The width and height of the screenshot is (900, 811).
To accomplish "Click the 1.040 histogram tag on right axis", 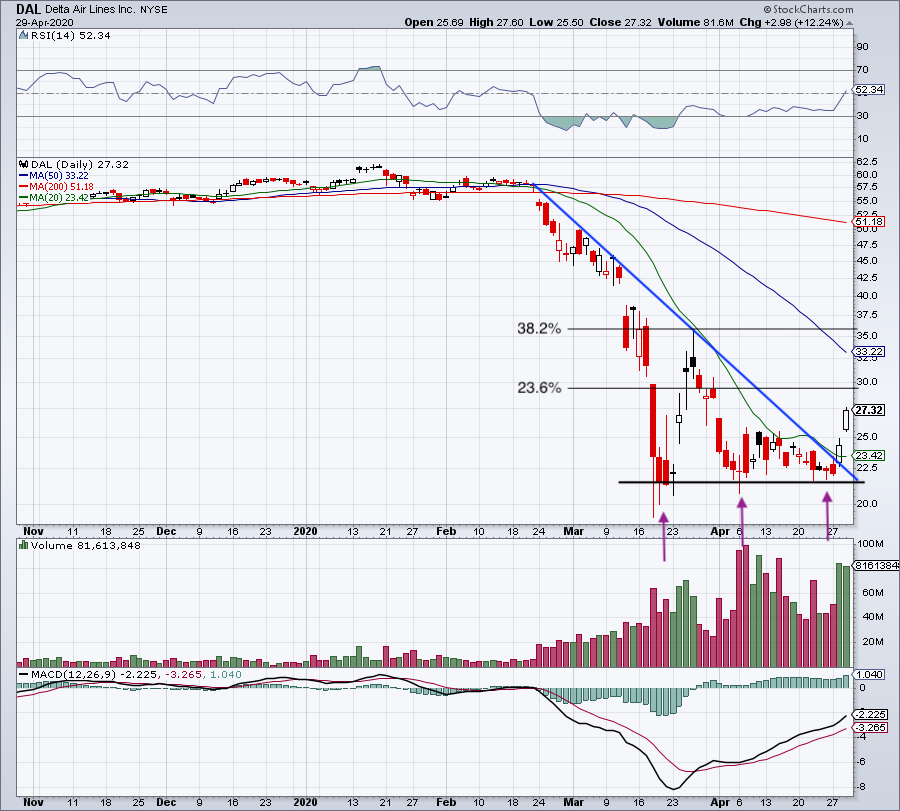I will click(x=868, y=675).
